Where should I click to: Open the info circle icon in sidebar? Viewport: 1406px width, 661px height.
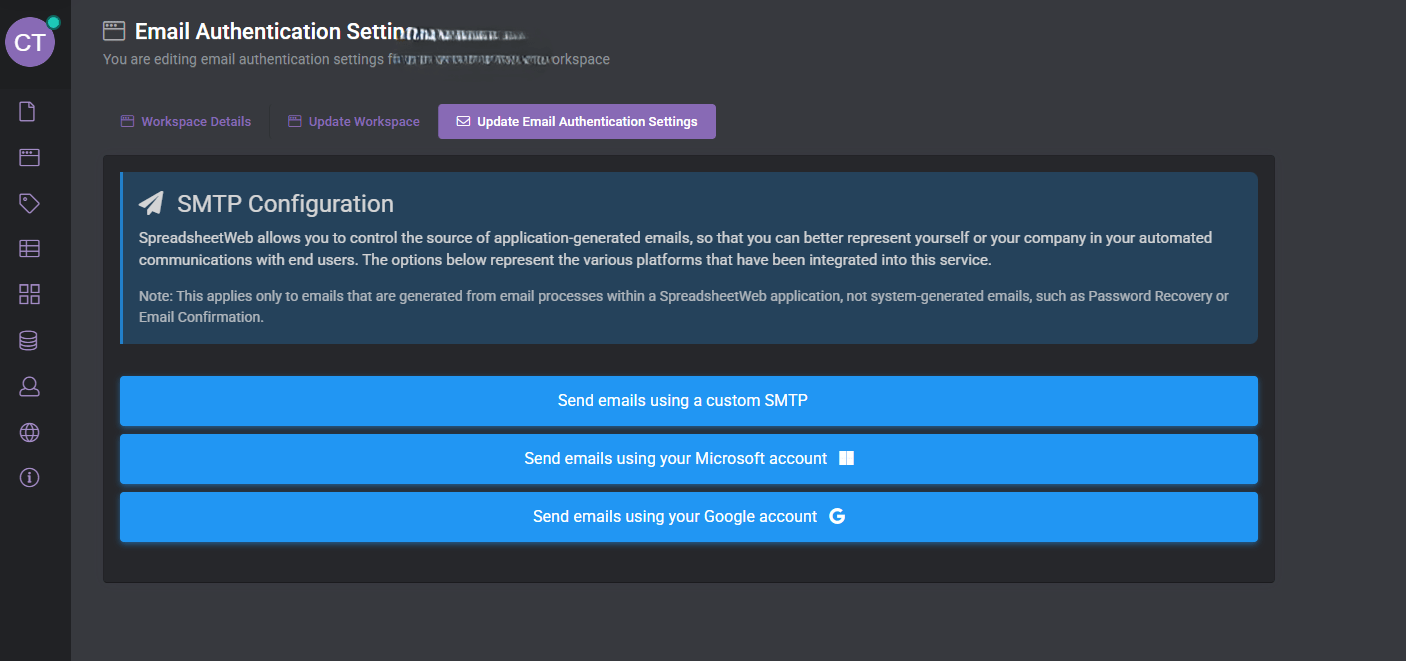29,477
